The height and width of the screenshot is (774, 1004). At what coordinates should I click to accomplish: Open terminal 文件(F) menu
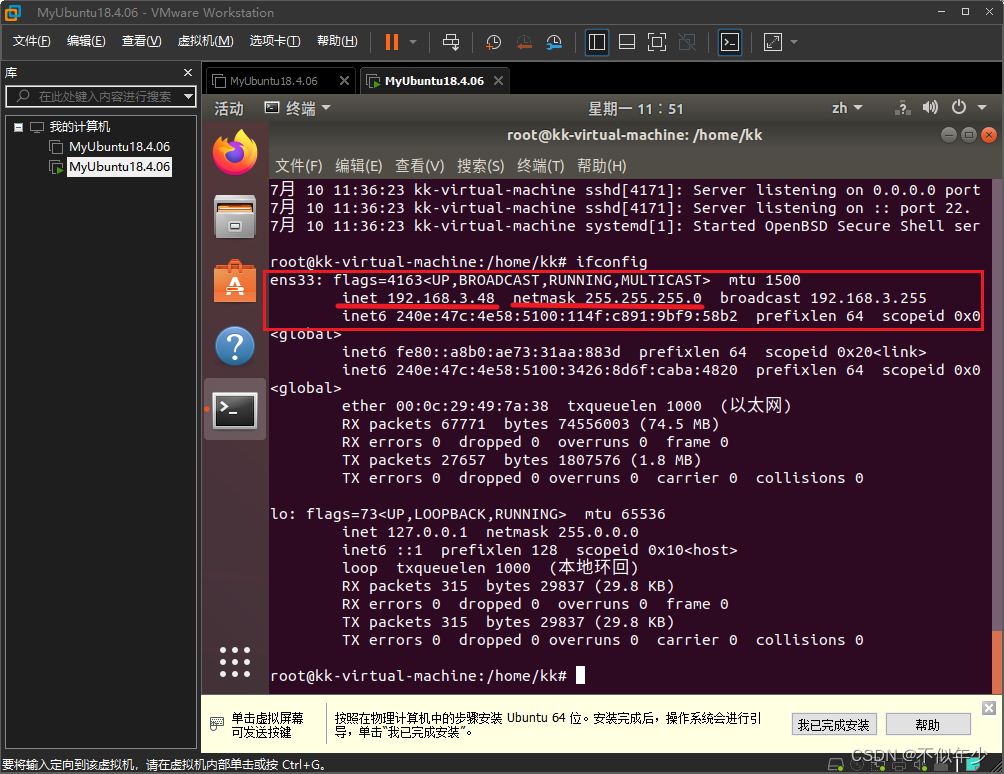298,166
